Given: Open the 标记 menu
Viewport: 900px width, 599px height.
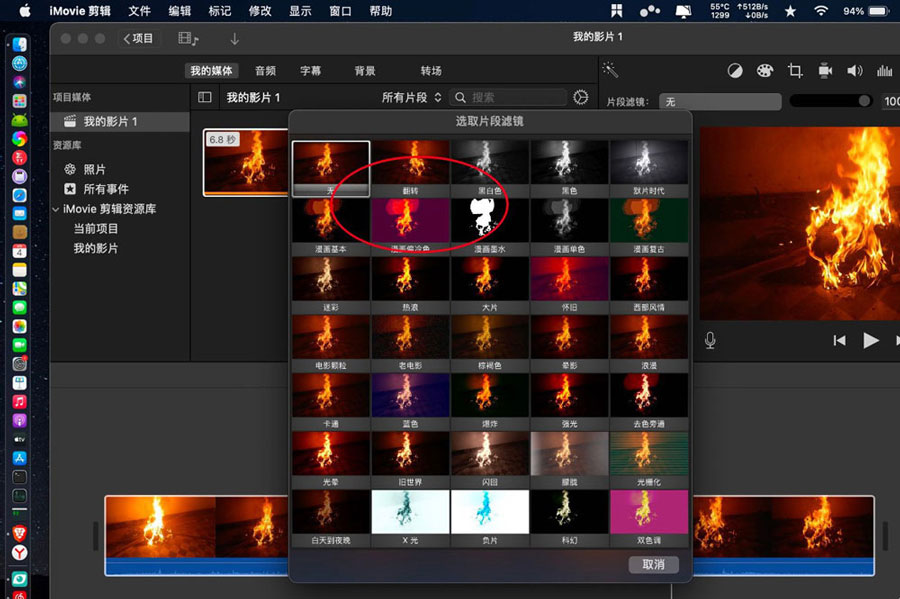Looking at the screenshot, I should coord(219,11).
